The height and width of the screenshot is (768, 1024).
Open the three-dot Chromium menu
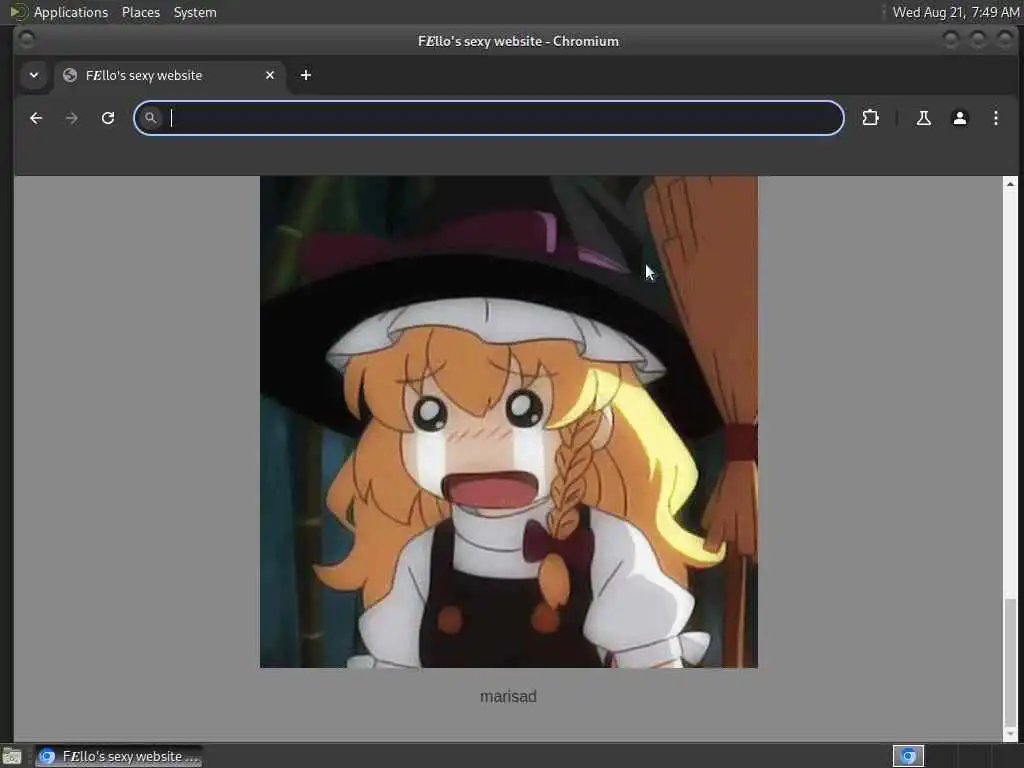(x=995, y=118)
